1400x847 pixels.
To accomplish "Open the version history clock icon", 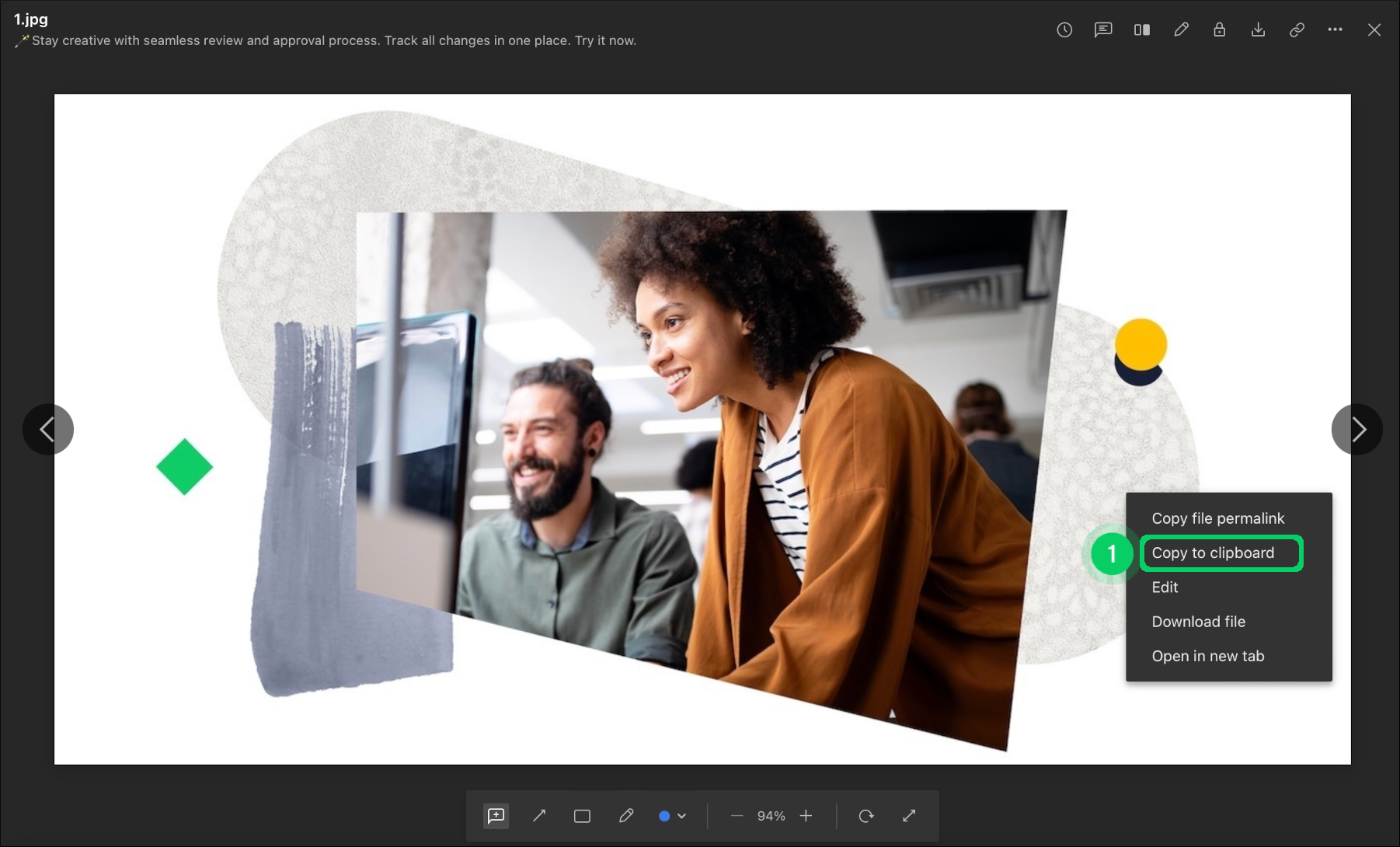I will (1064, 30).
